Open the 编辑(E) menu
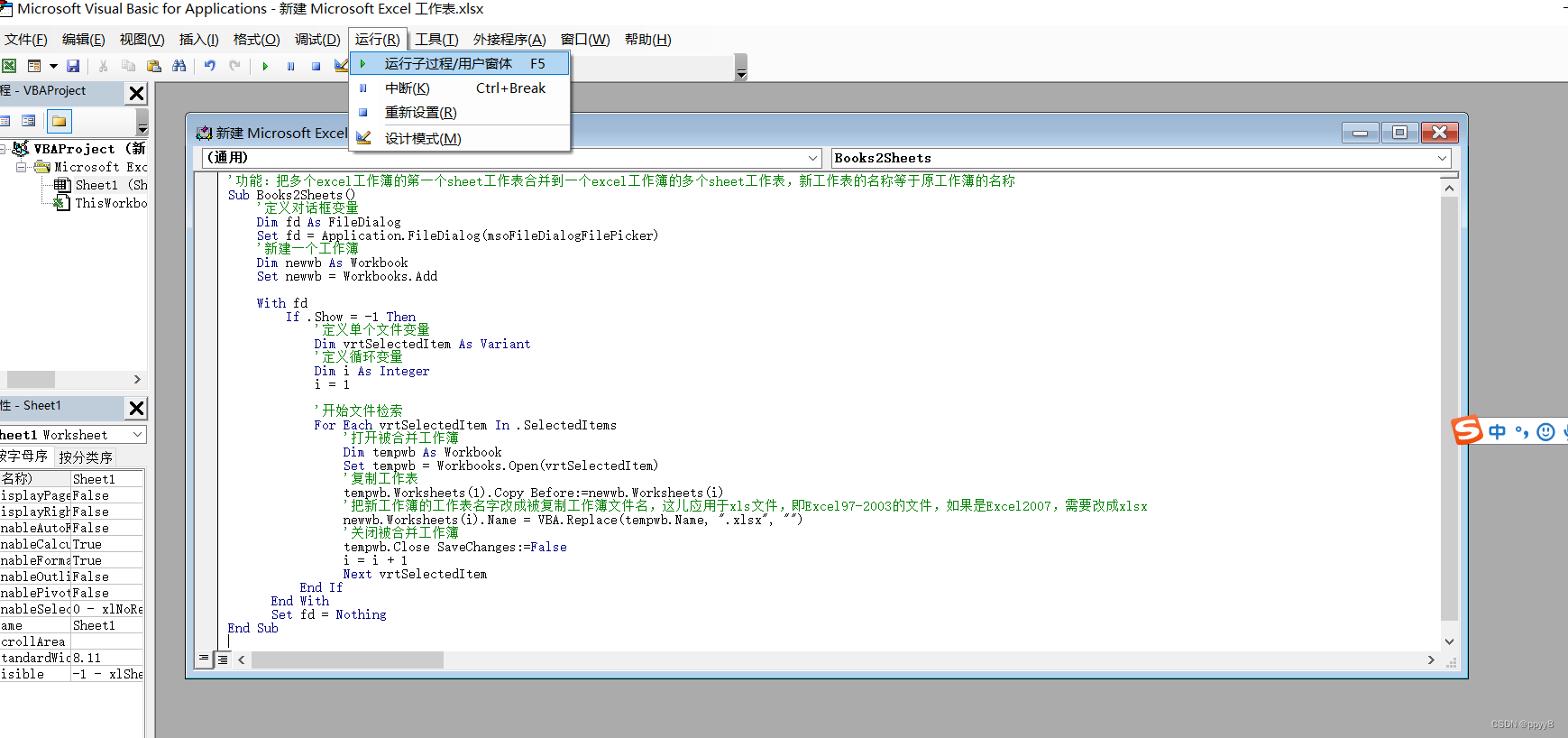 tap(83, 40)
